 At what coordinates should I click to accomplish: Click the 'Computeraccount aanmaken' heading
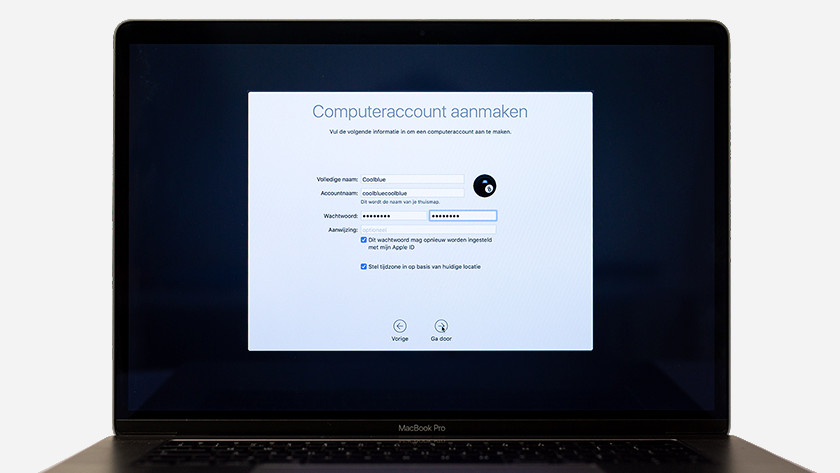tap(420, 112)
